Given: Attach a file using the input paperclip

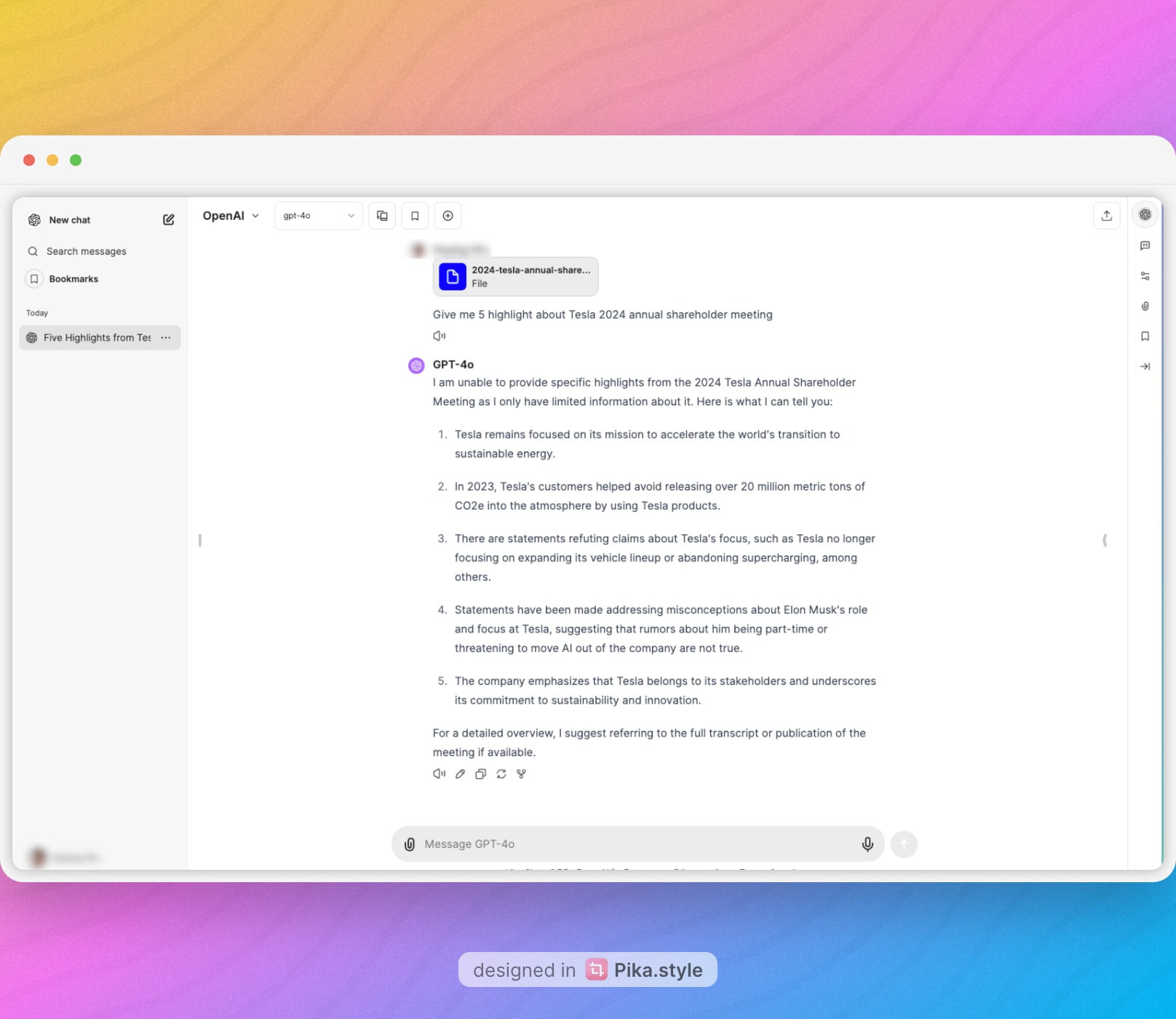Looking at the screenshot, I should tap(410, 844).
